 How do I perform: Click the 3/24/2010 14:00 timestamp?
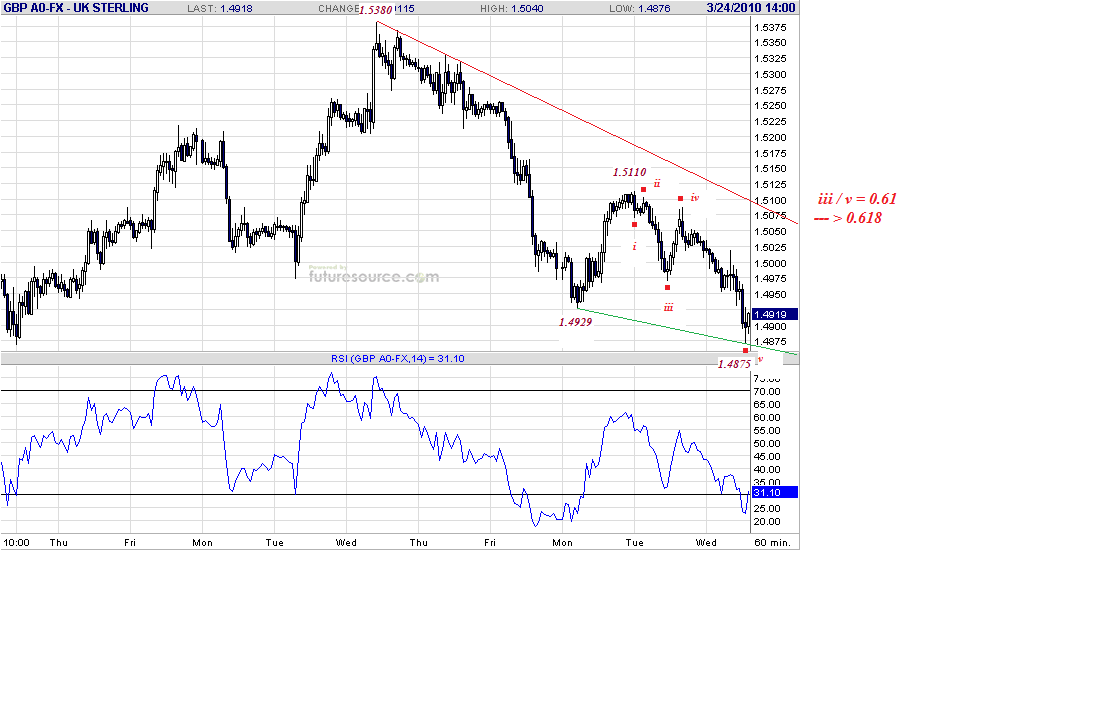(752, 8)
